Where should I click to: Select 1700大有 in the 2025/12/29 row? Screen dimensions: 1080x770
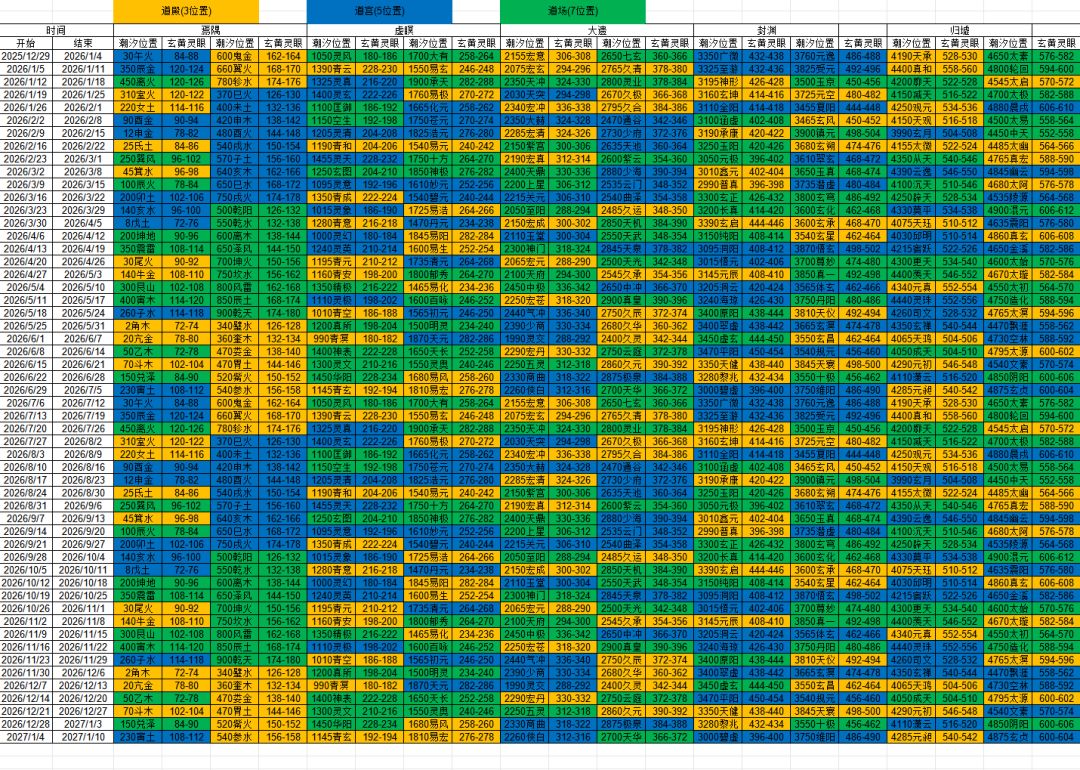tap(428, 56)
